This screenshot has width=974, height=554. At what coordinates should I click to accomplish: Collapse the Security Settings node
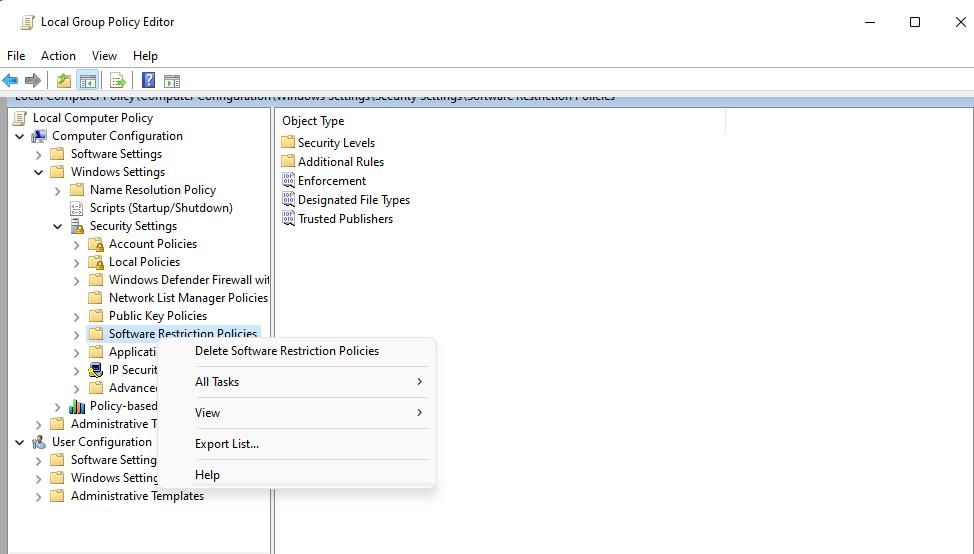pyautogui.click(x=58, y=227)
